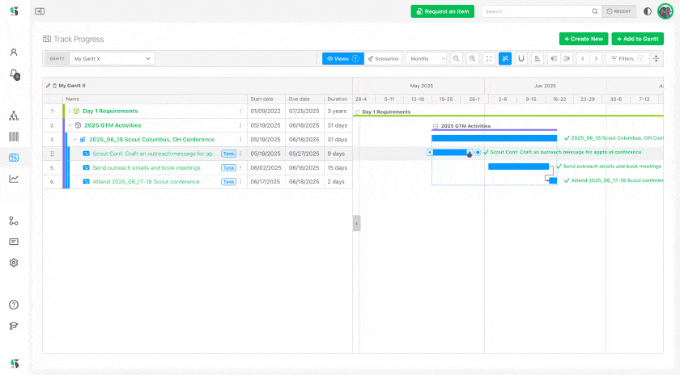
Task: Open notifications bell in sidebar
Action: point(14,75)
